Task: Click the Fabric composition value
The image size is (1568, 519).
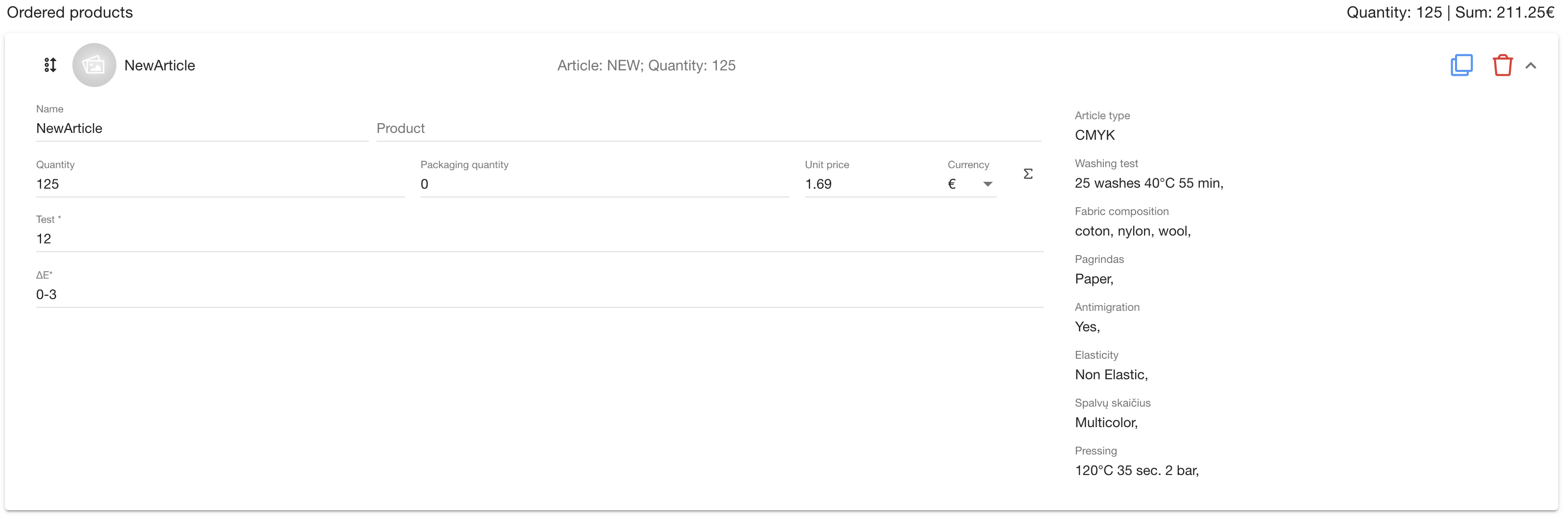Action: coord(1132,231)
